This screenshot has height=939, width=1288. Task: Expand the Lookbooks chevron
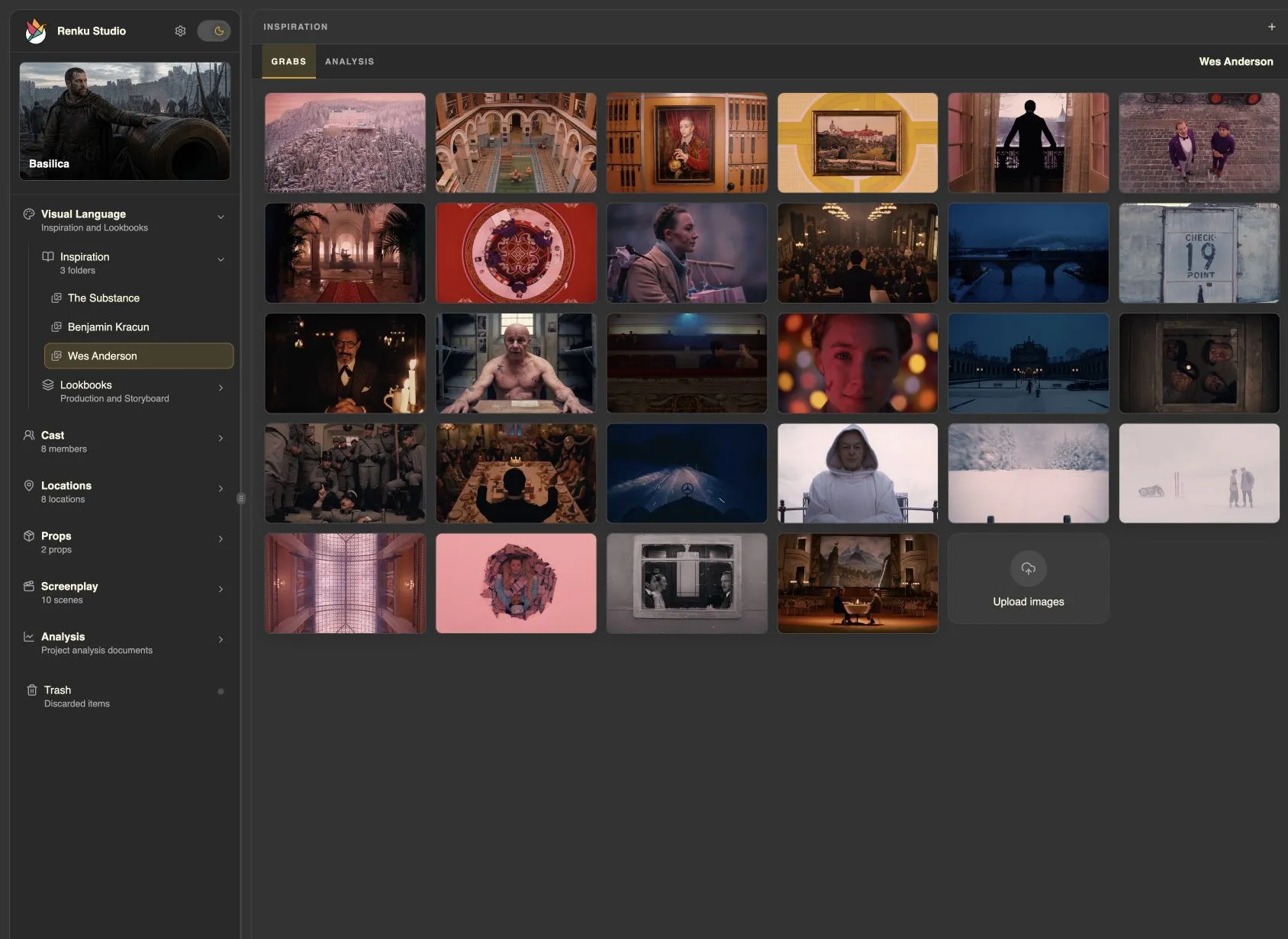pyautogui.click(x=221, y=388)
